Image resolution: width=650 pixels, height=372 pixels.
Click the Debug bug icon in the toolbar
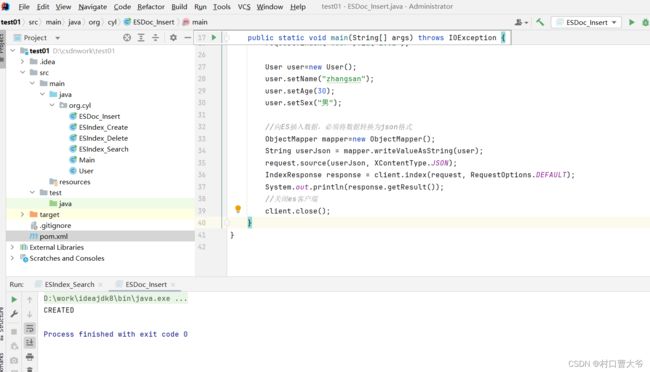click(x=645, y=22)
